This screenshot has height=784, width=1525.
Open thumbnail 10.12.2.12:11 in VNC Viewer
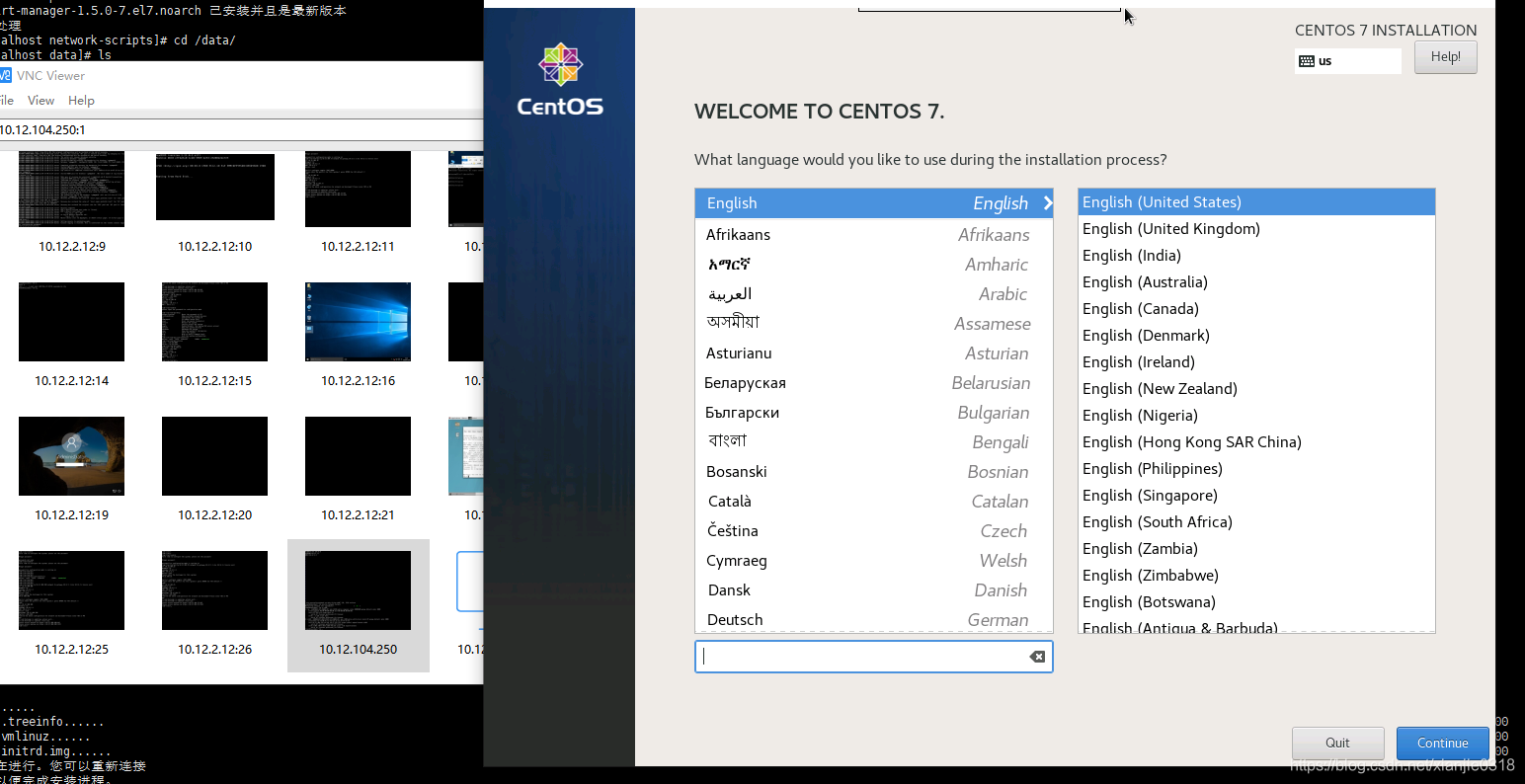(358, 190)
